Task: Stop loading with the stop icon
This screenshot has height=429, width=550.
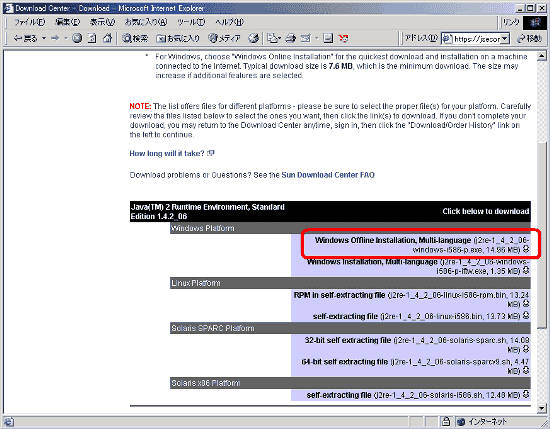Action: 77,38
